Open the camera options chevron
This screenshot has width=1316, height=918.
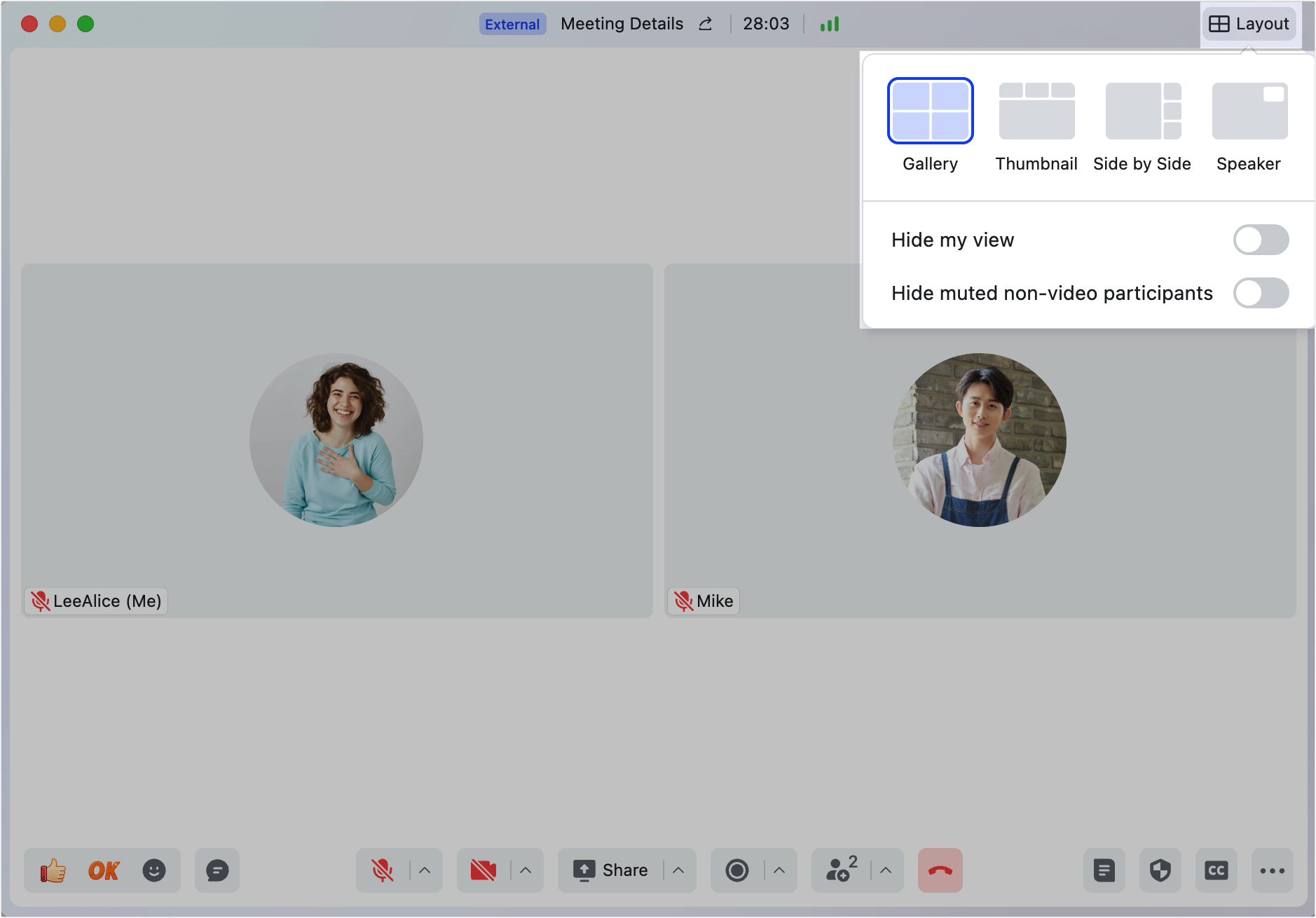[525, 870]
